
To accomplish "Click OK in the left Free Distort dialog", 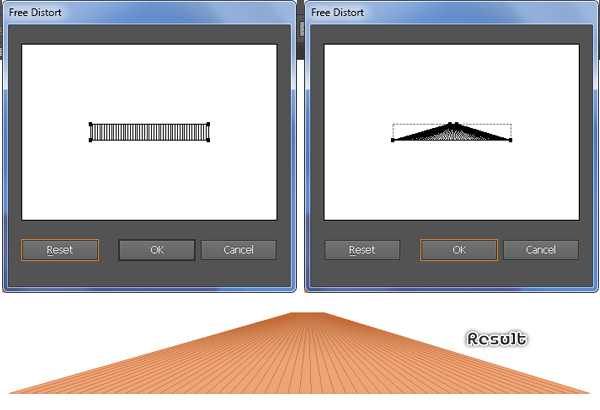I will 157,250.
